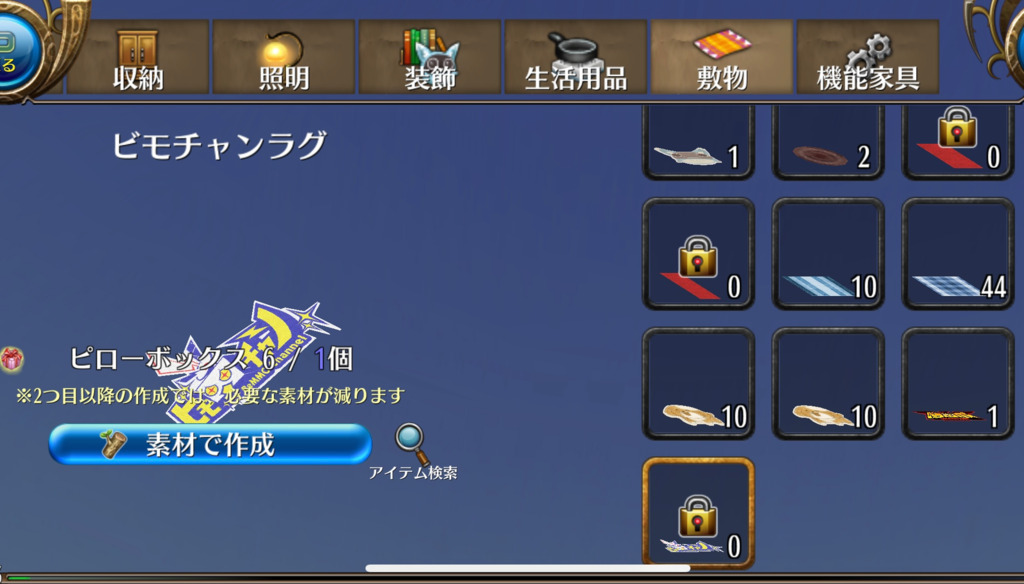Open the 生活用品 daily goods tab

(x=575, y=57)
